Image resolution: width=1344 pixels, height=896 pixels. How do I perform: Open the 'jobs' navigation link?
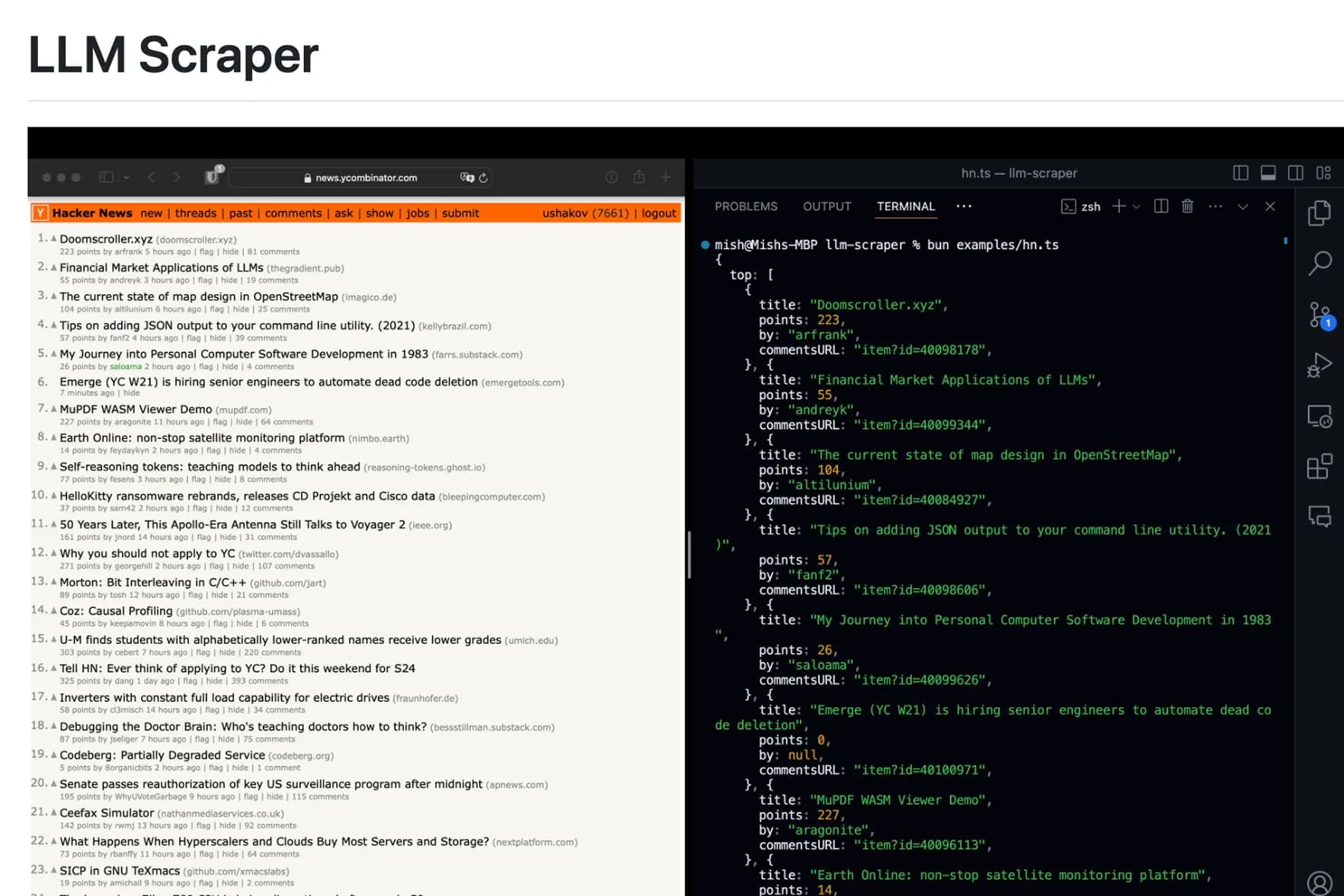pos(418,213)
